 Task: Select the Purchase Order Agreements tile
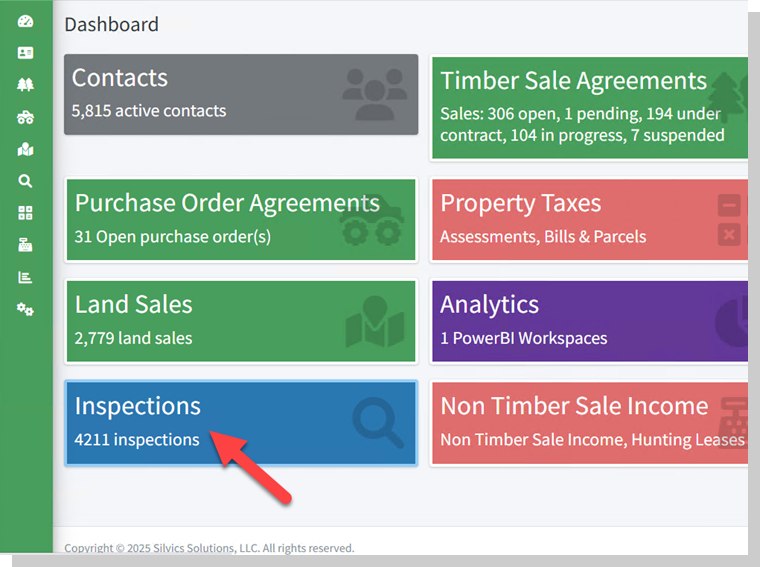point(241,219)
